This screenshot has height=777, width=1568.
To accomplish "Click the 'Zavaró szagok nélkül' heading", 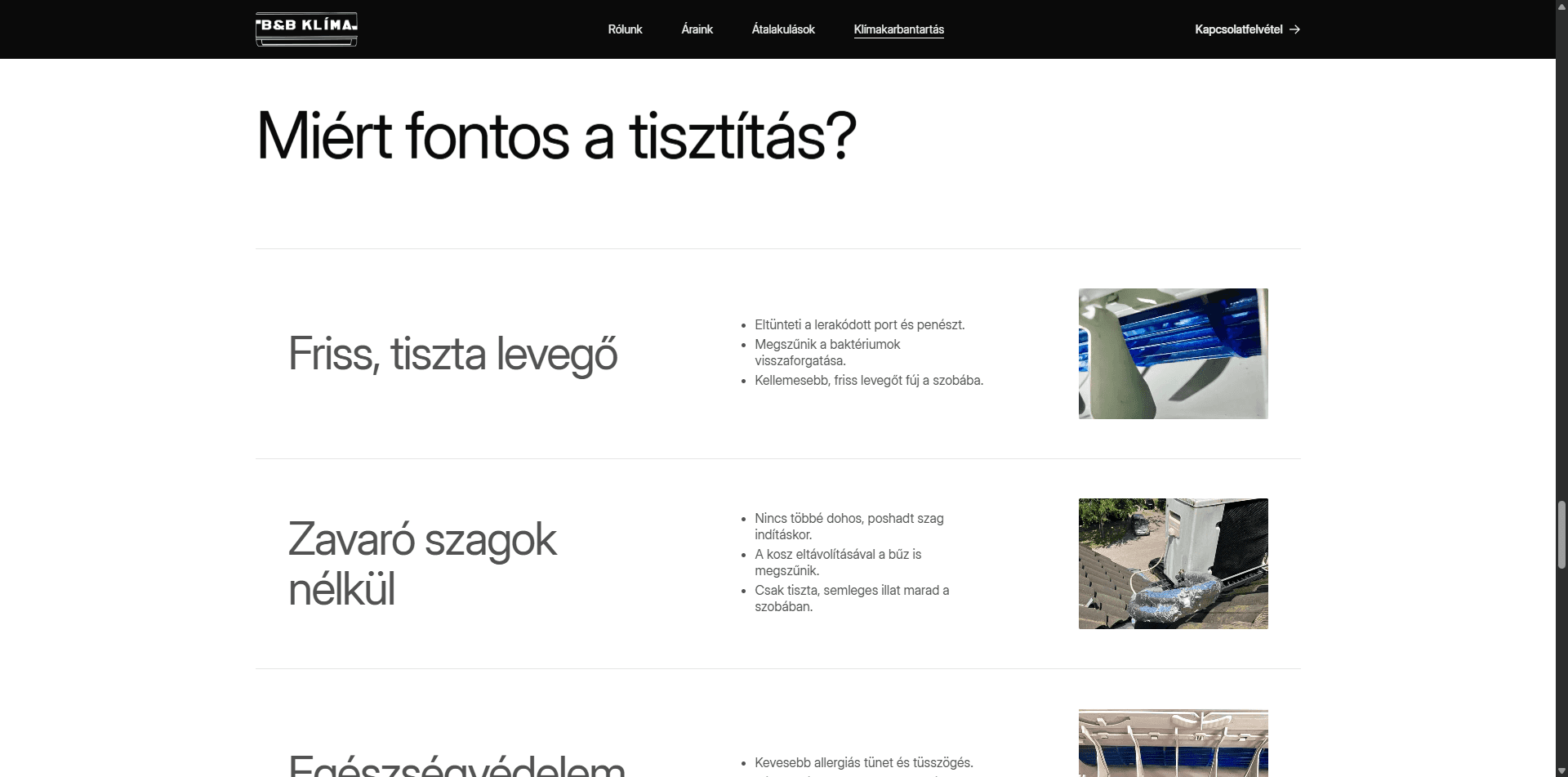I will 422,564.
